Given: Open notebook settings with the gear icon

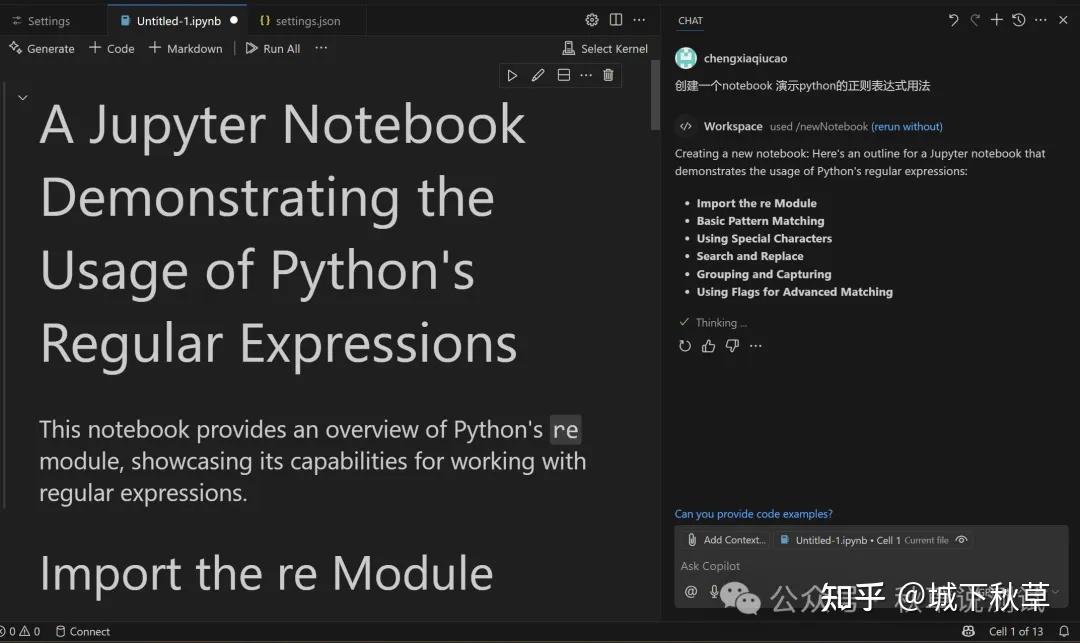Looking at the screenshot, I should click(591, 19).
